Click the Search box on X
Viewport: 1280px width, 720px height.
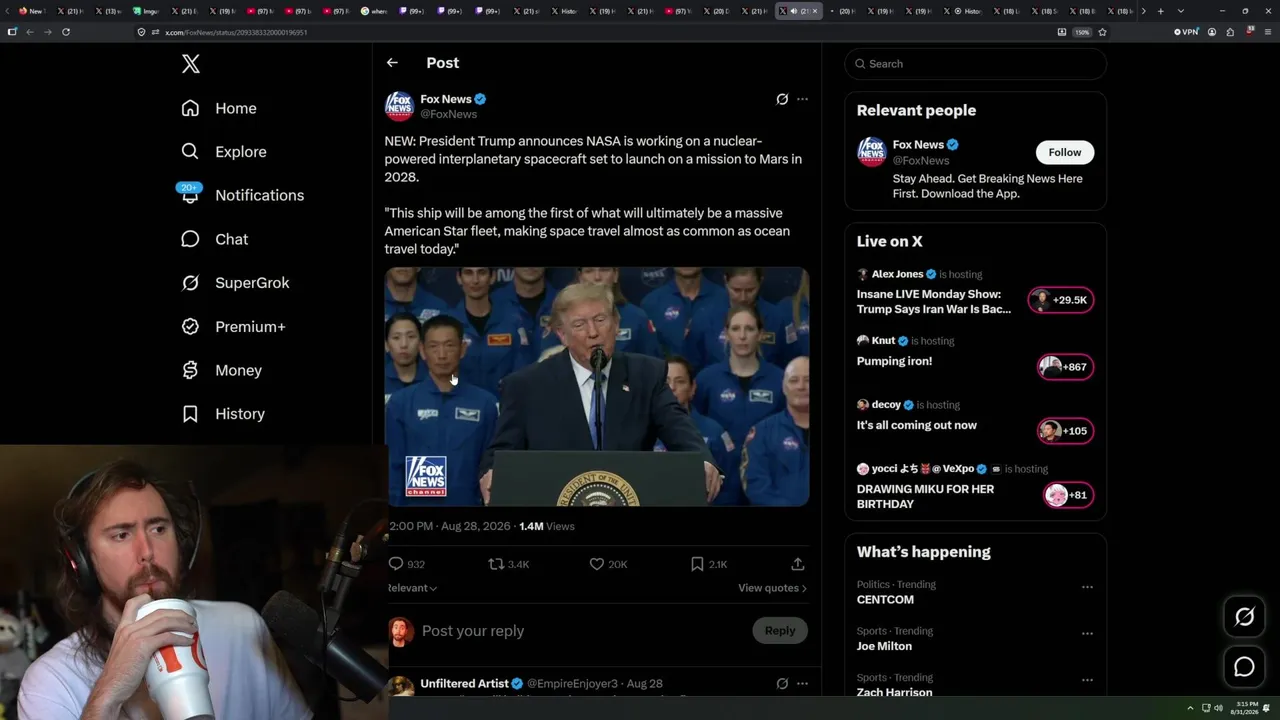click(976, 64)
